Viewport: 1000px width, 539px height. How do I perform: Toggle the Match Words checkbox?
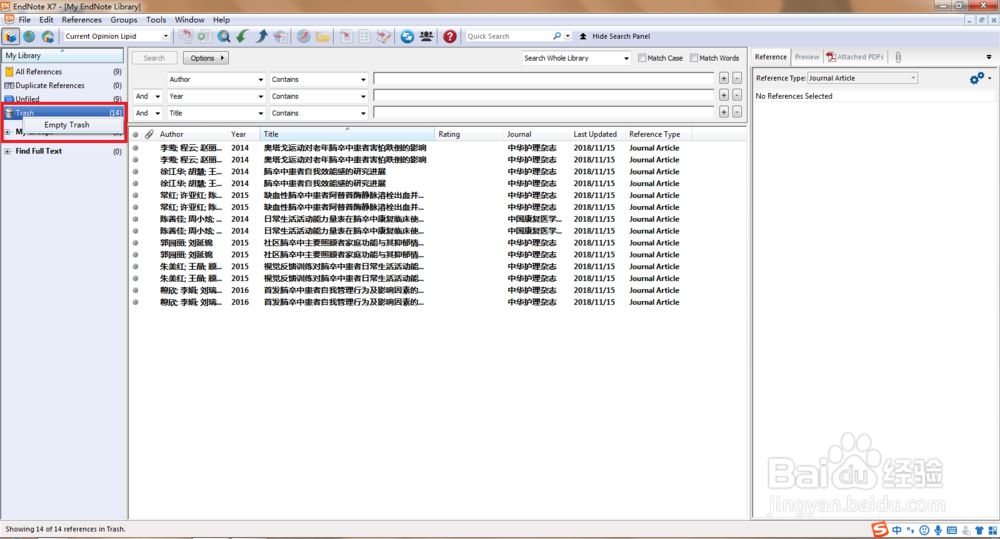(694, 57)
